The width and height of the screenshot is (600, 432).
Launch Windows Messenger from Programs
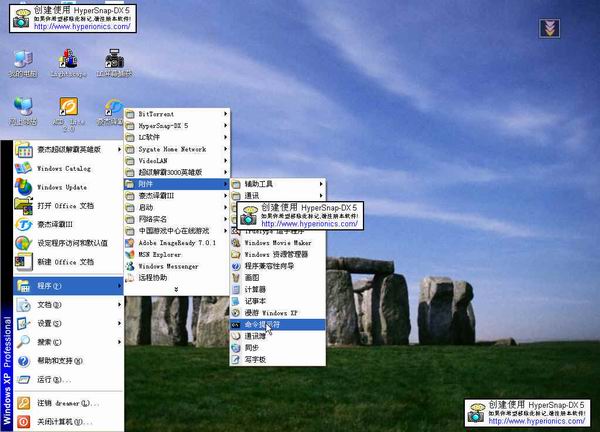click(x=177, y=266)
